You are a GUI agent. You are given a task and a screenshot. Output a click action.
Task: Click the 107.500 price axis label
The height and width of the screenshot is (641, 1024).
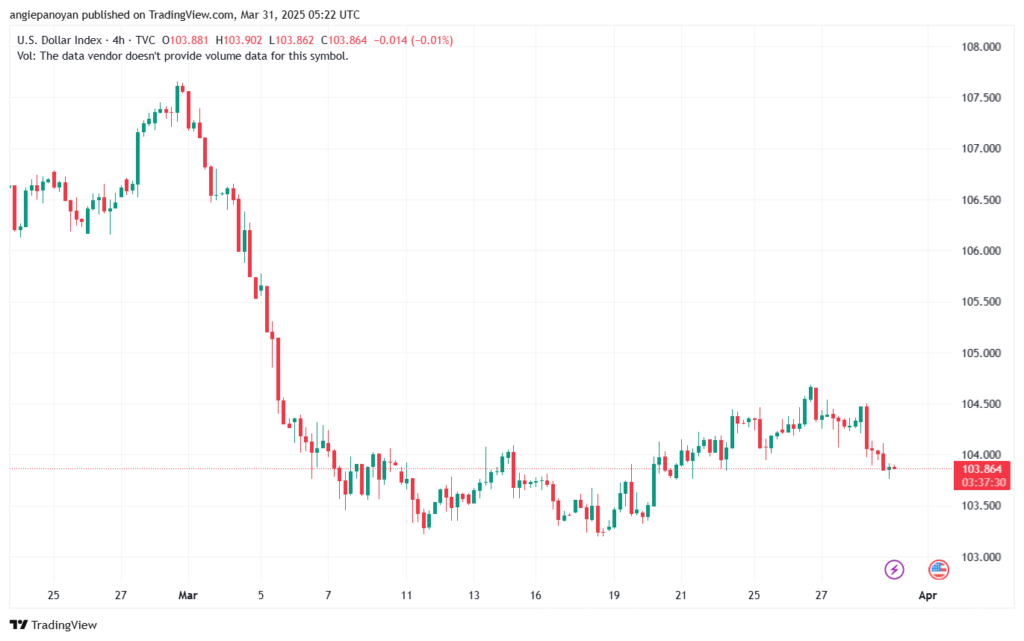tap(981, 98)
